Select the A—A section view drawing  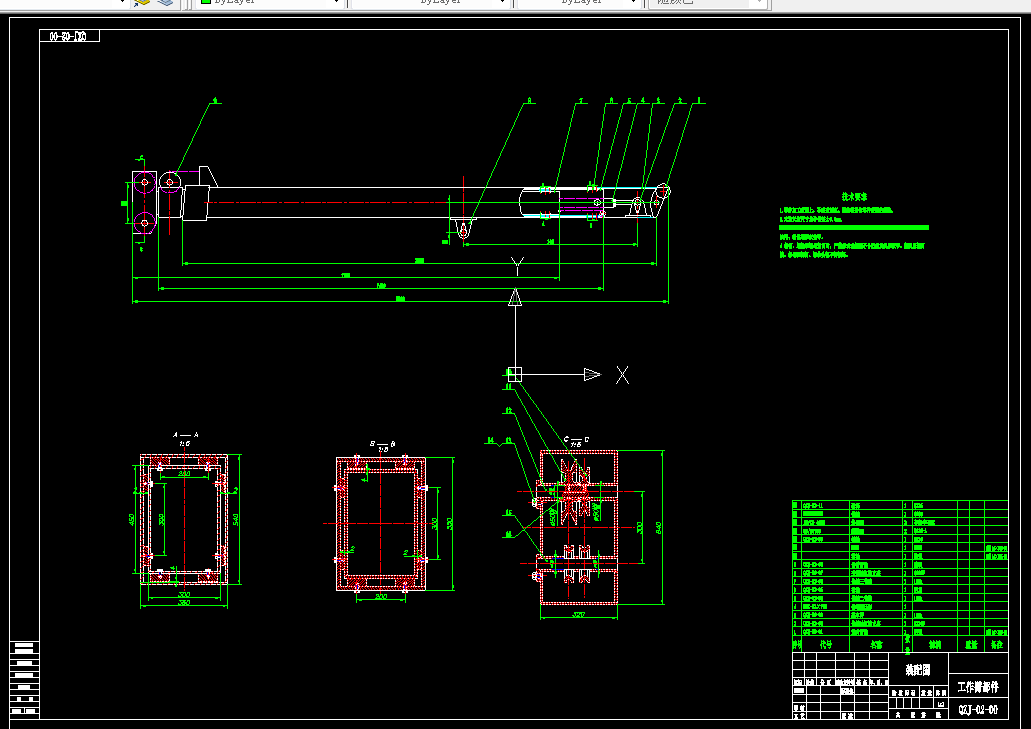(185, 519)
